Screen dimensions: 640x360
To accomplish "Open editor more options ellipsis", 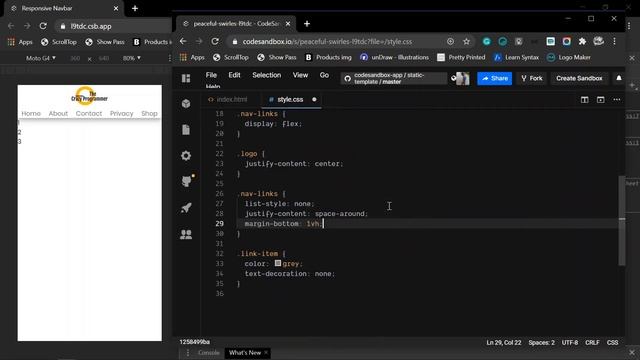I will (x=616, y=100).
